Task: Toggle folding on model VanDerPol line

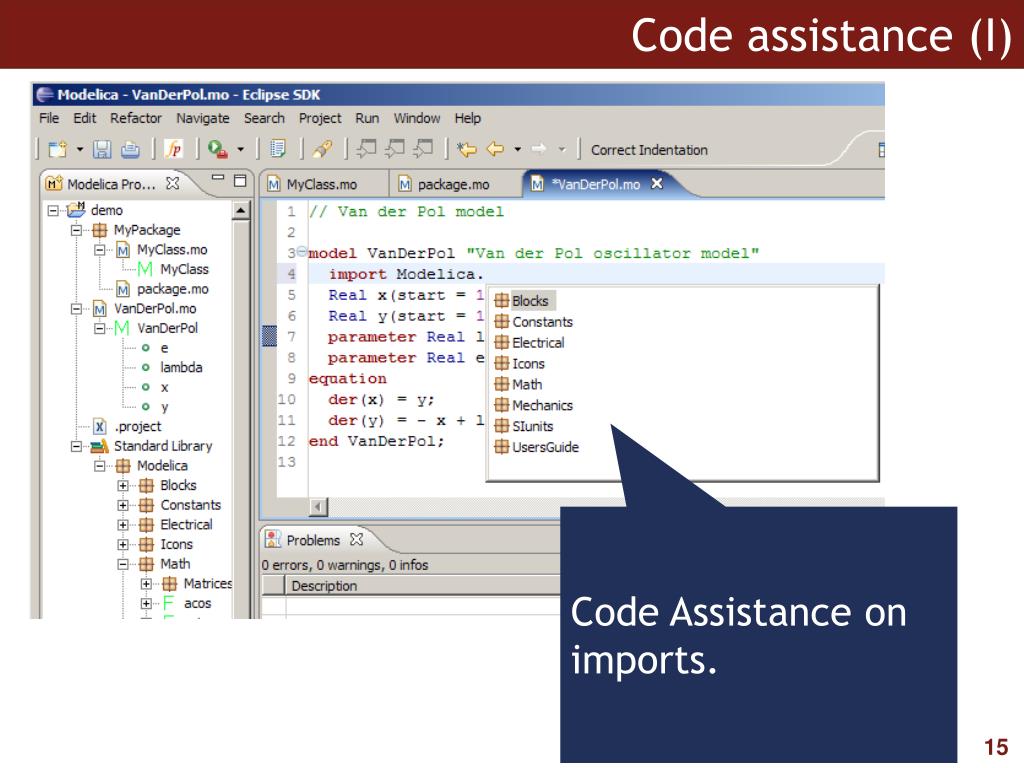Action: (x=301, y=251)
